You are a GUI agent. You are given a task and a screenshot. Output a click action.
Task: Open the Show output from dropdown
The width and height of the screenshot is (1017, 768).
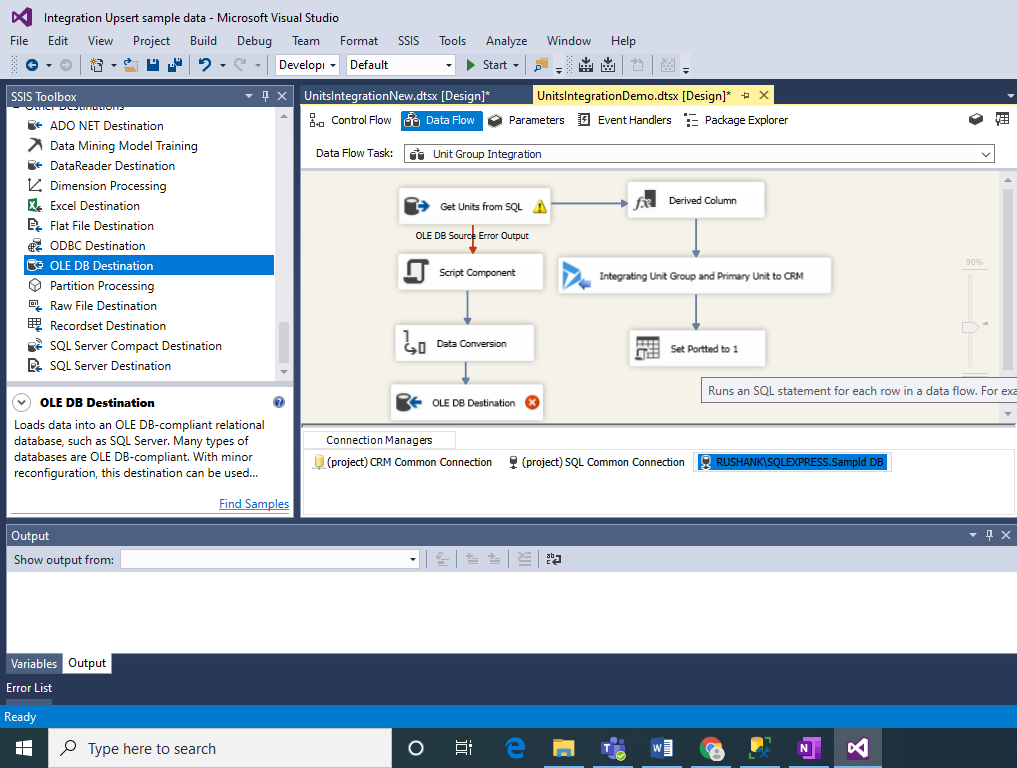(413, 559)
